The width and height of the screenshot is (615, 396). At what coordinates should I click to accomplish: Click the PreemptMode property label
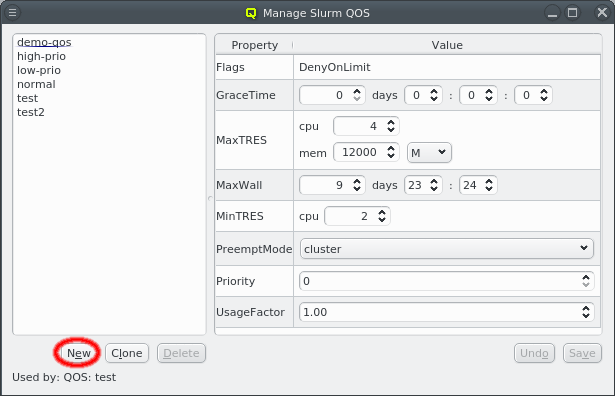(x=254, y=249)
